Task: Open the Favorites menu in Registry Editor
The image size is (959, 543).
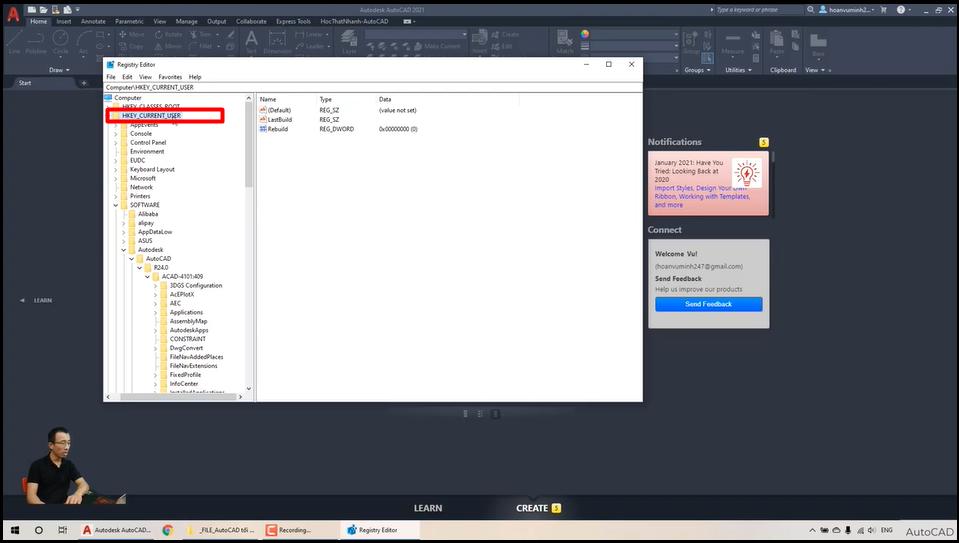Action: 170,77
